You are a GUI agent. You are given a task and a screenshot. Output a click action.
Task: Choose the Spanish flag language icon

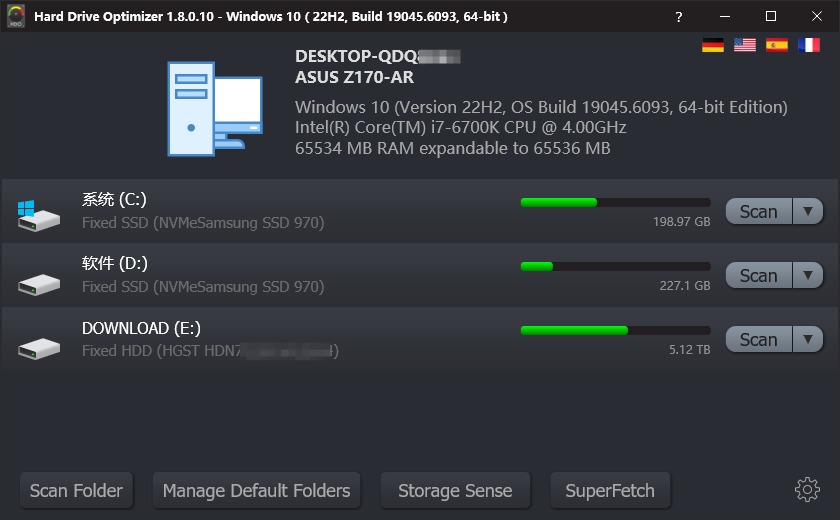click(x=777, y=46)
